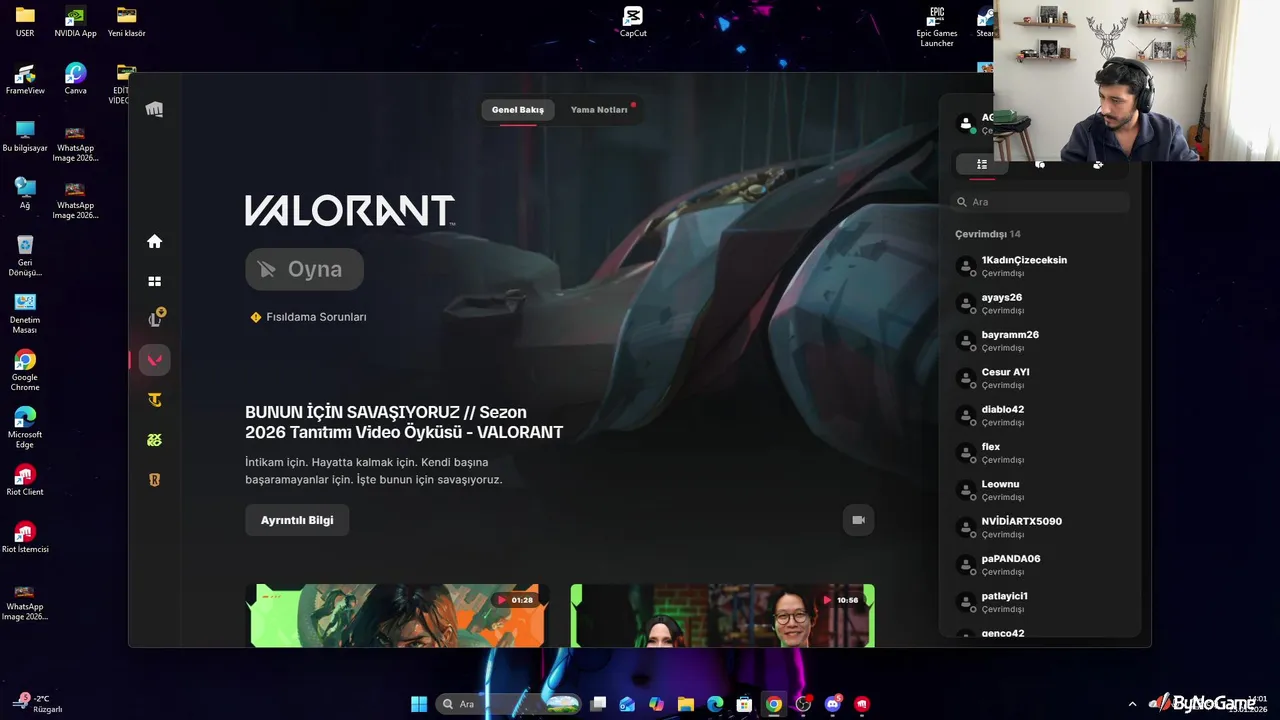1280x720 pixels.
Task: Select the Teamfight Tactics sidebar icon
Action: pos(154,400)
